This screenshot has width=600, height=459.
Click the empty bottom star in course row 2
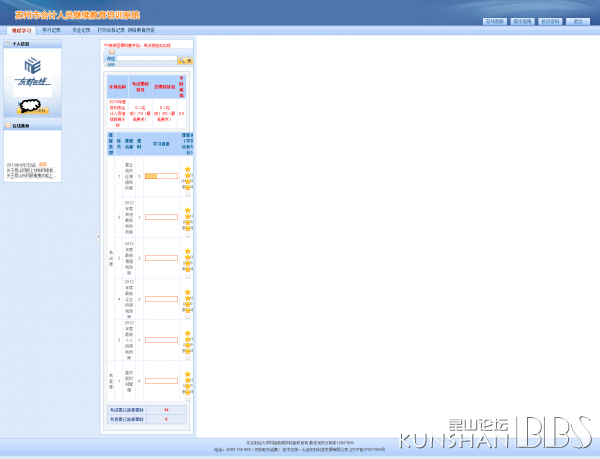188,235
